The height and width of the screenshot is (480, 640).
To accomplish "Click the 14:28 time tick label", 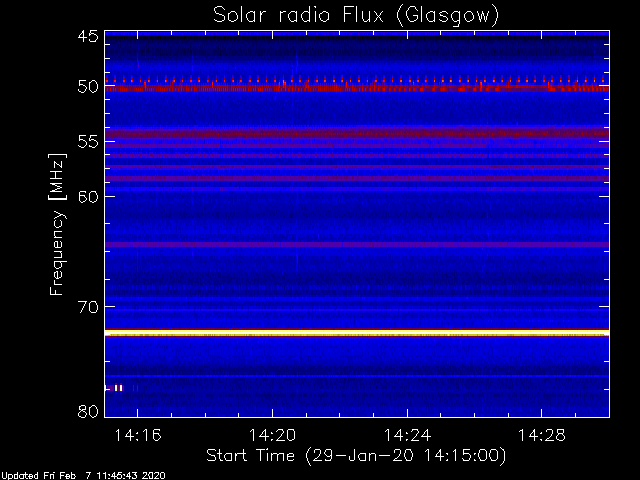I will click(x=542, y=435).
